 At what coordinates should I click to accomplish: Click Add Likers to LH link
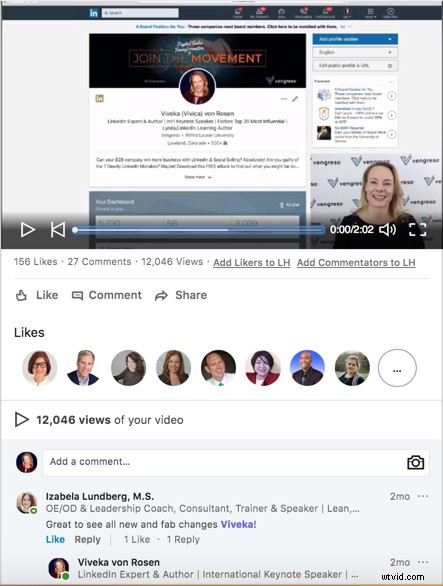[x=252, y=262]
